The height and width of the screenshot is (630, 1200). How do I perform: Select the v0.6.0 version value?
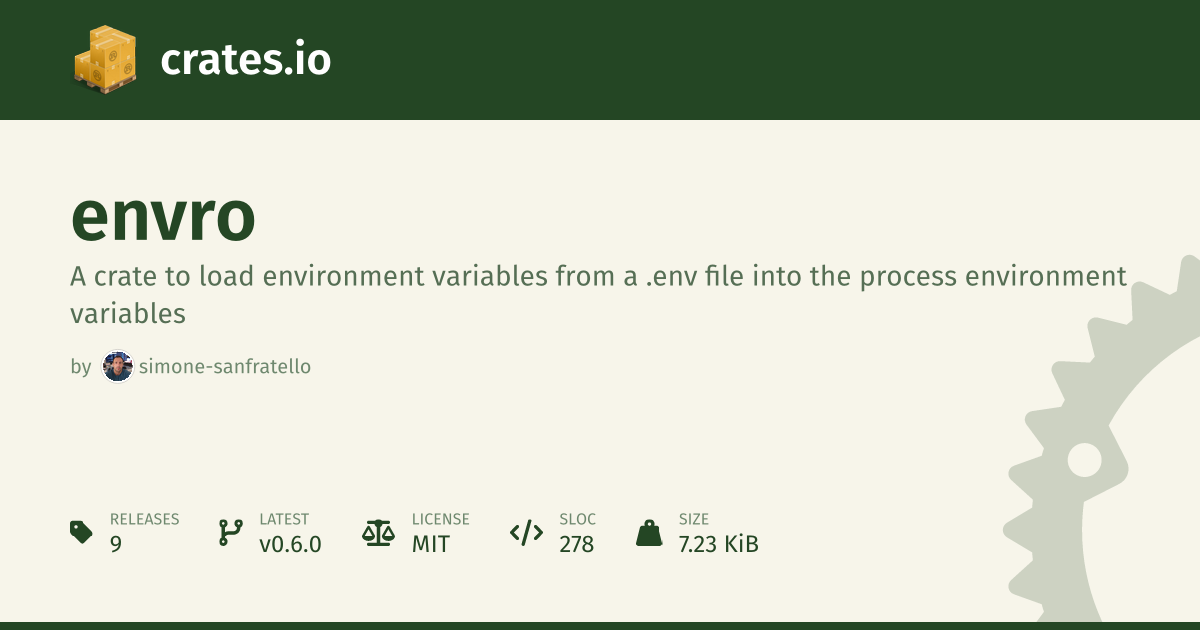290,544
